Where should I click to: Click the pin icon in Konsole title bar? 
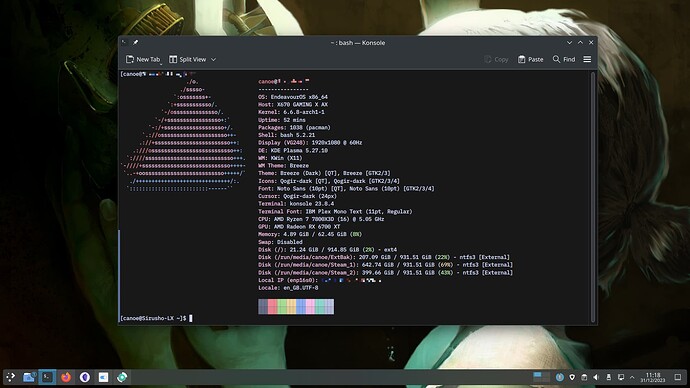pos(136,42)
